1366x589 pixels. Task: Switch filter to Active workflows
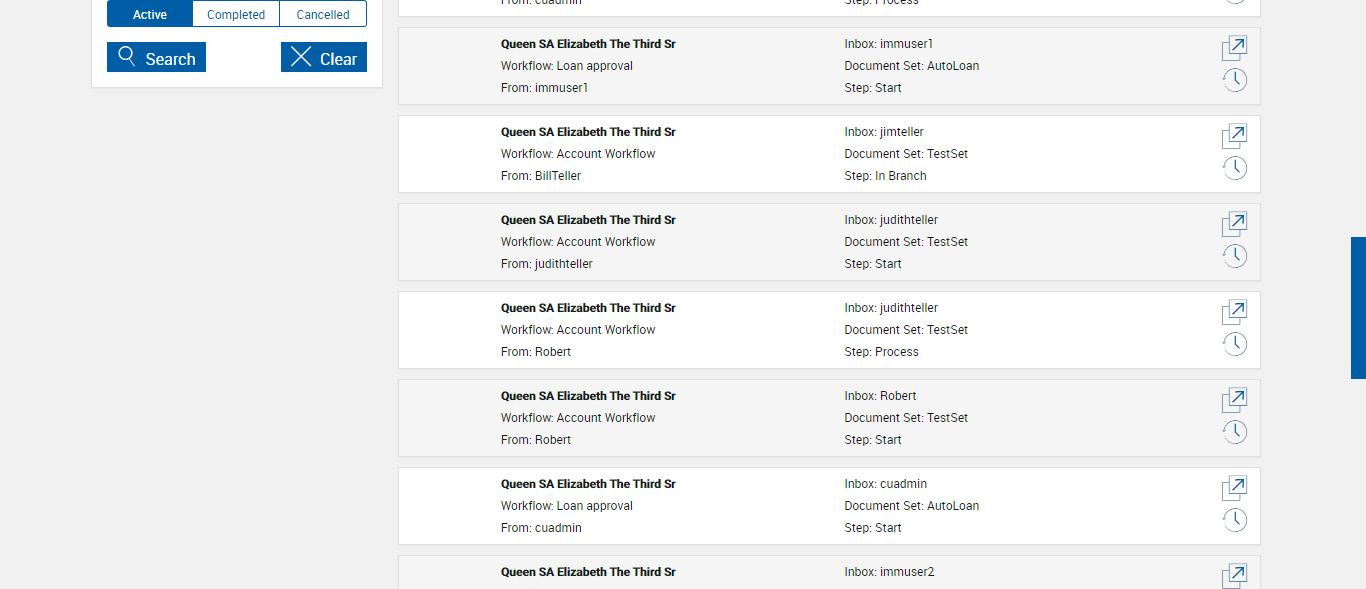150,15
